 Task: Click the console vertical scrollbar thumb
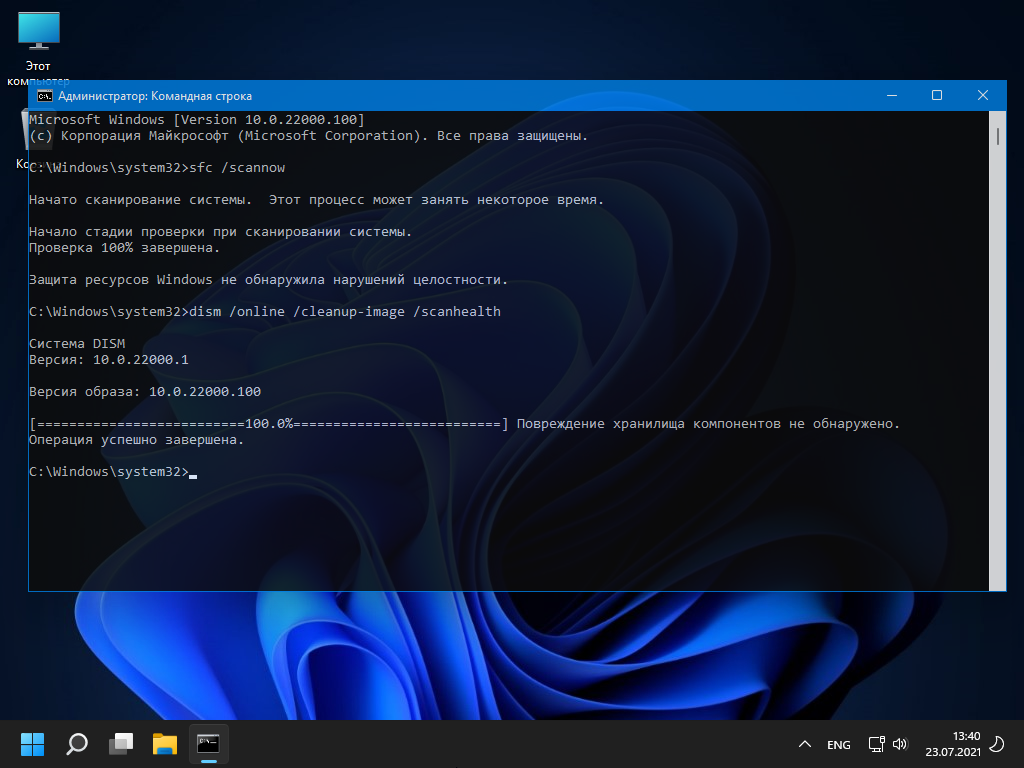pyautogui.click(x=998, y=137)
